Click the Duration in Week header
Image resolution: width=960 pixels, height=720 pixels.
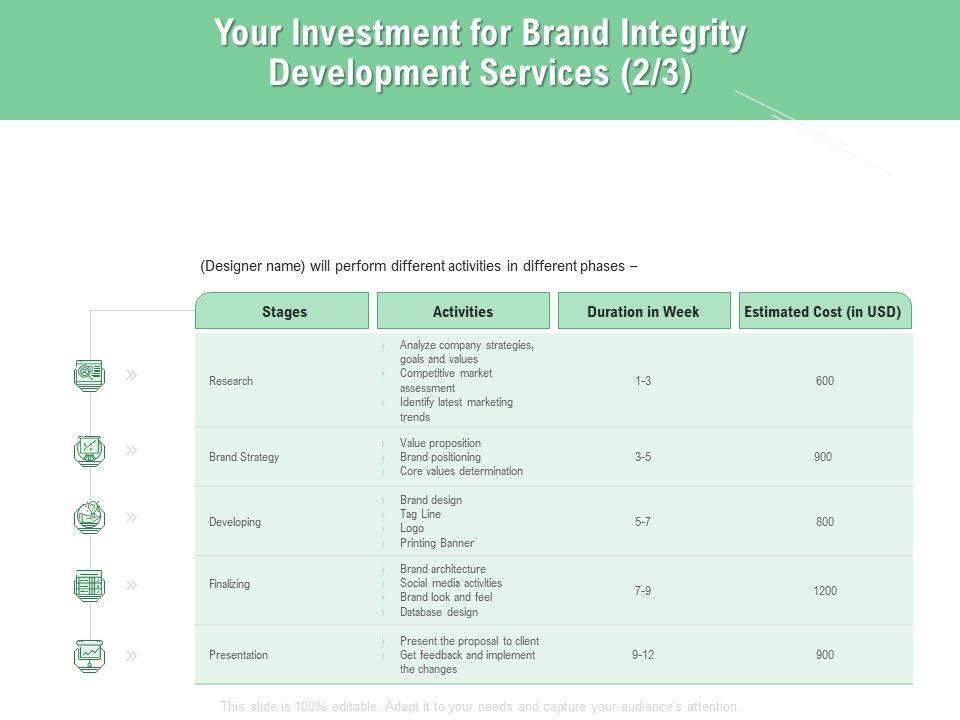click(x=643, y=312)
